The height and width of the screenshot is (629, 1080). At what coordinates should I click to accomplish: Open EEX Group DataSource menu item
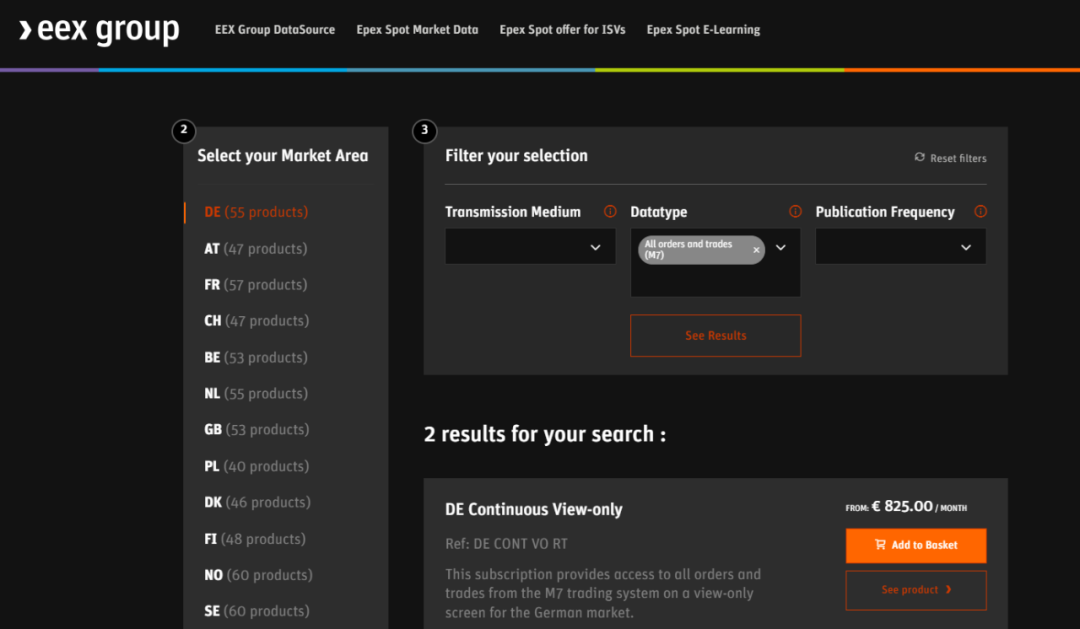(275, 30)
